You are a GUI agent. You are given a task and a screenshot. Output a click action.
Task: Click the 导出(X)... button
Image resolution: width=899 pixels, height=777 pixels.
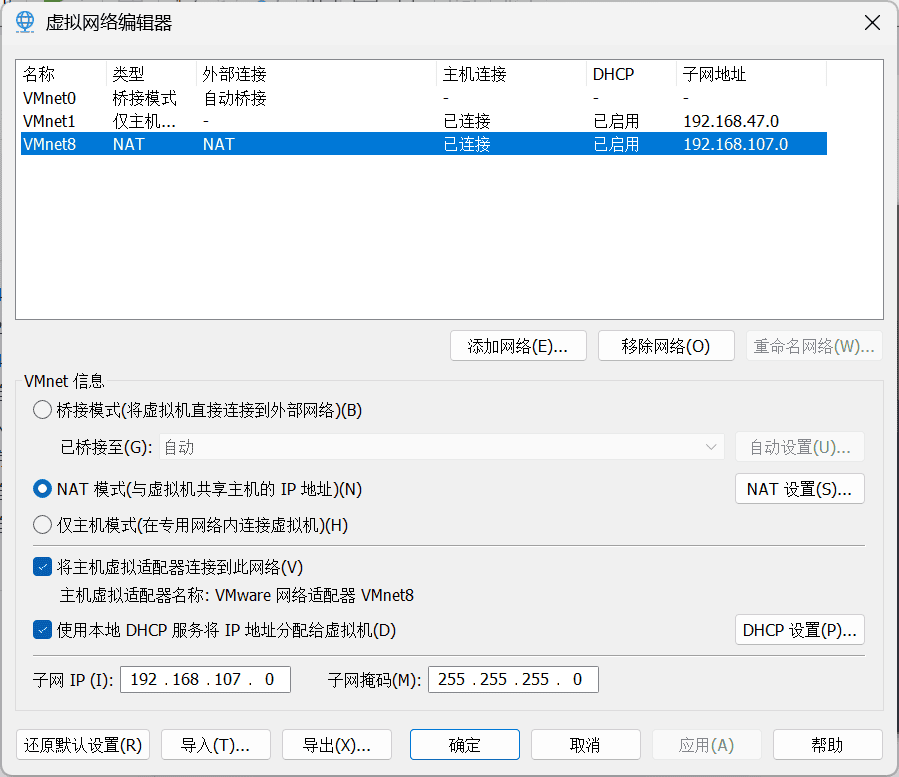point(337,745)
